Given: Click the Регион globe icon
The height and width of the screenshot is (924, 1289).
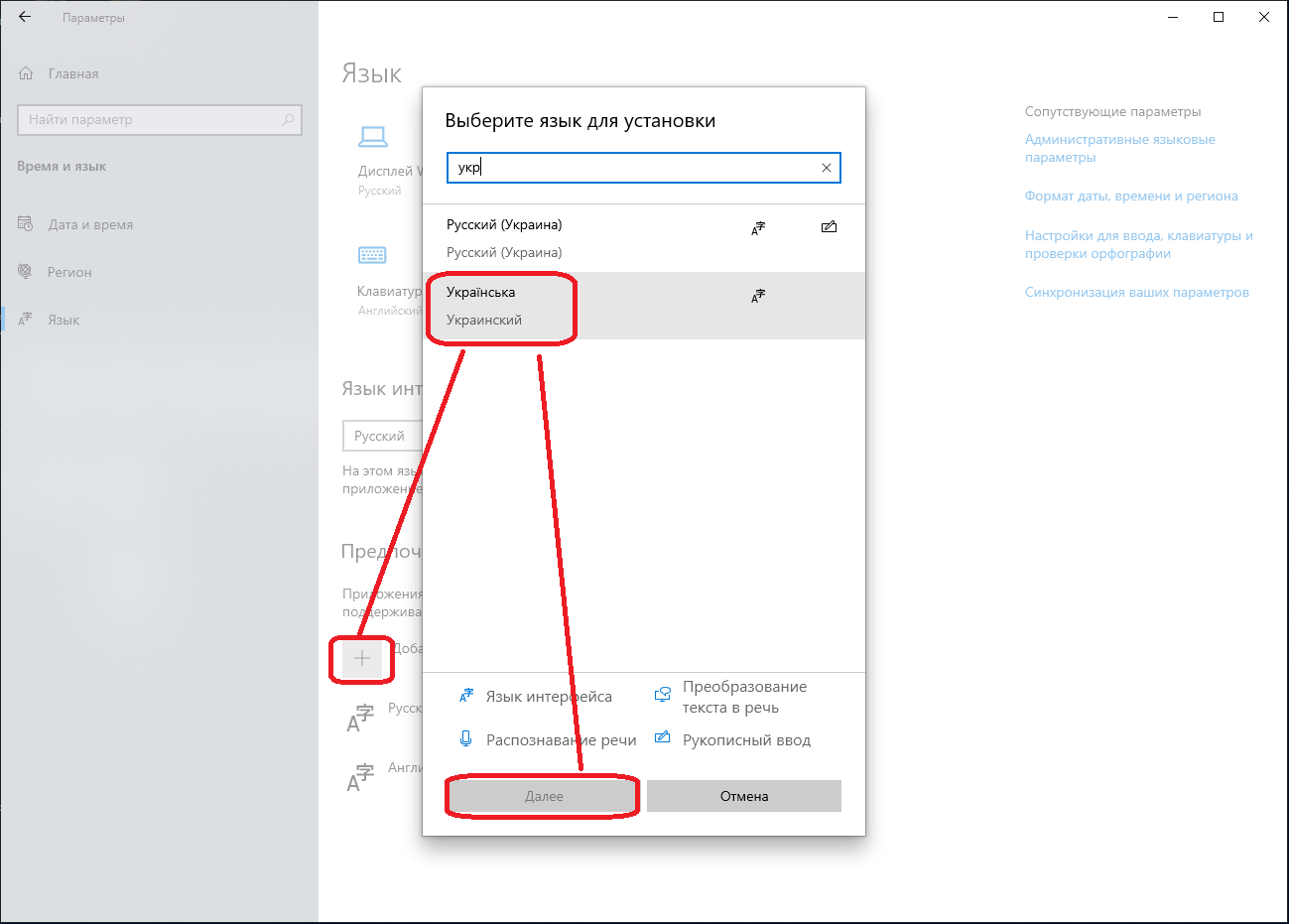Looking at the screenshot, I should tap(26, 271).
